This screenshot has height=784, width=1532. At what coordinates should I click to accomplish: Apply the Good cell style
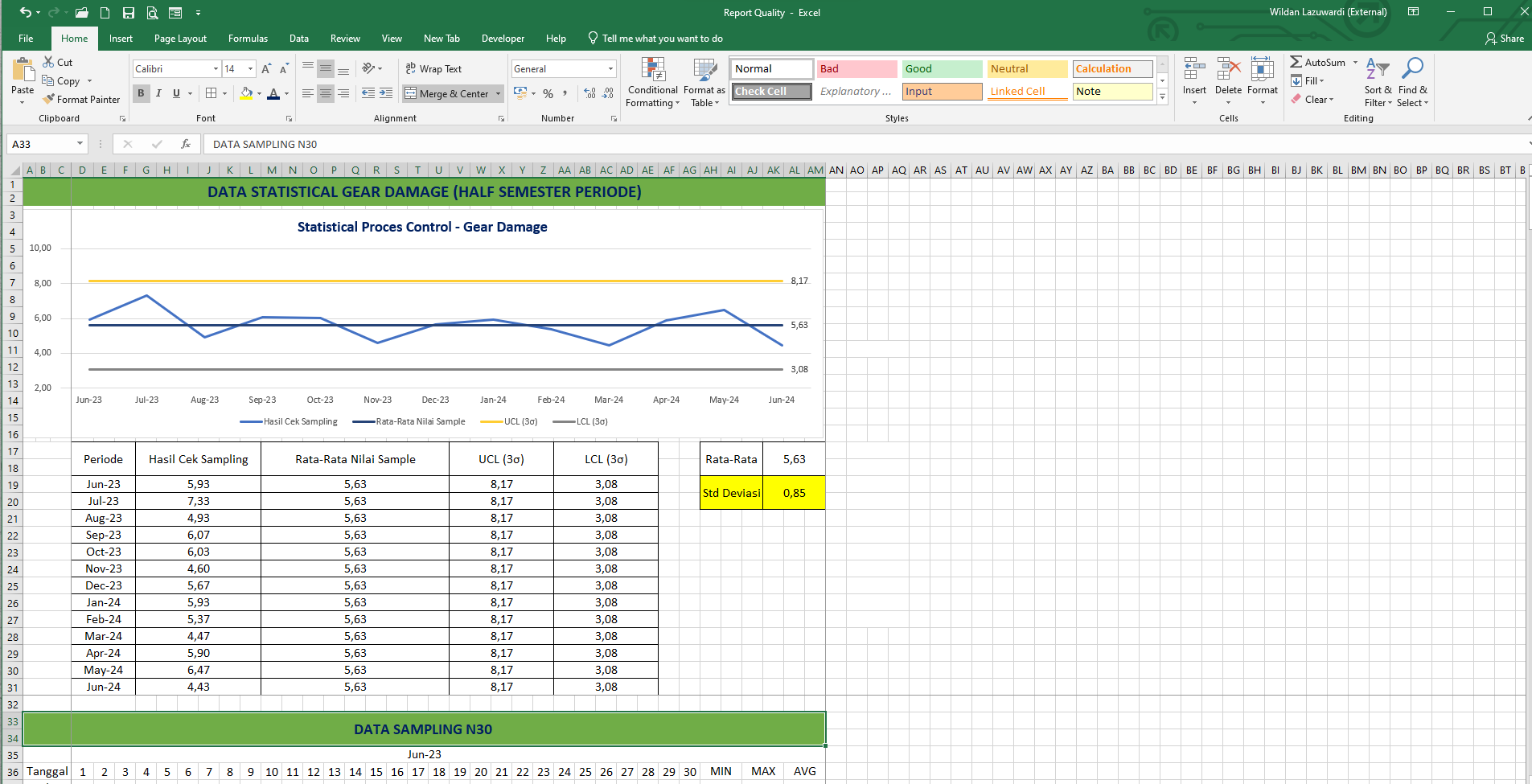pos(941,69)
